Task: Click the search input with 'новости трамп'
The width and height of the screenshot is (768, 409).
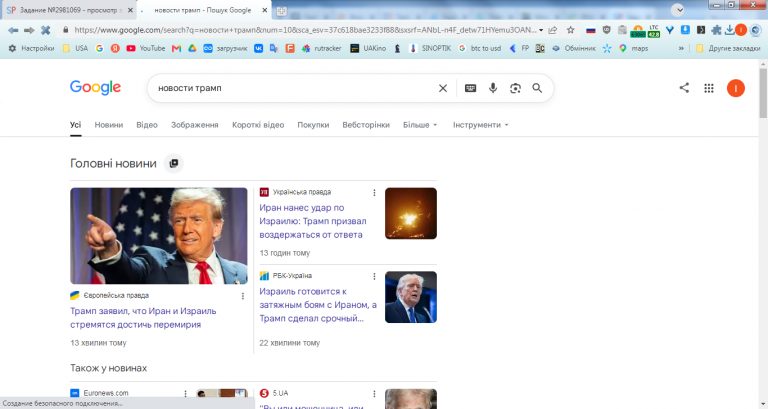Action: click(x=294, y=88)
